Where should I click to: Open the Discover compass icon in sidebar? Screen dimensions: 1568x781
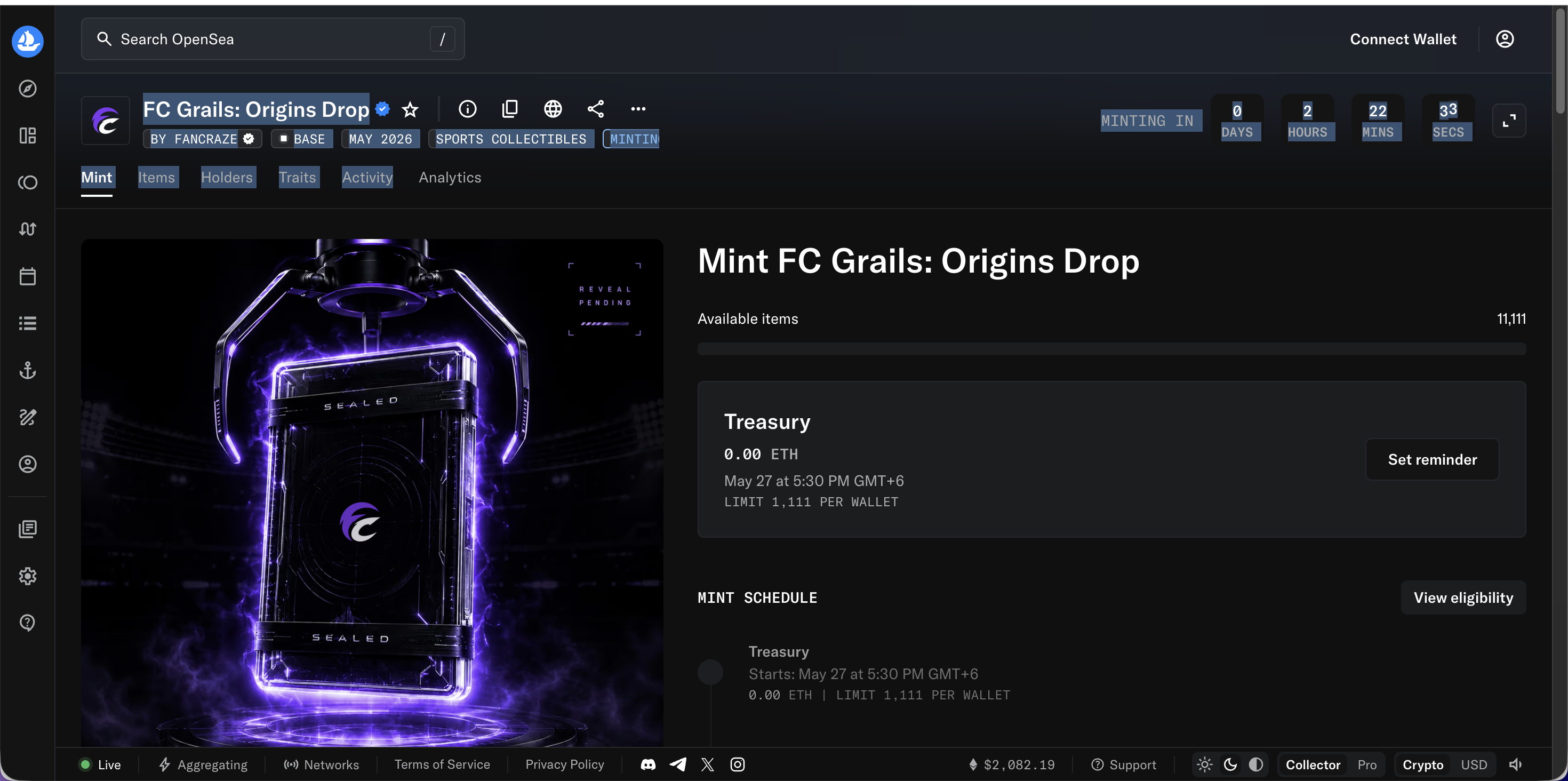[27, 89]
